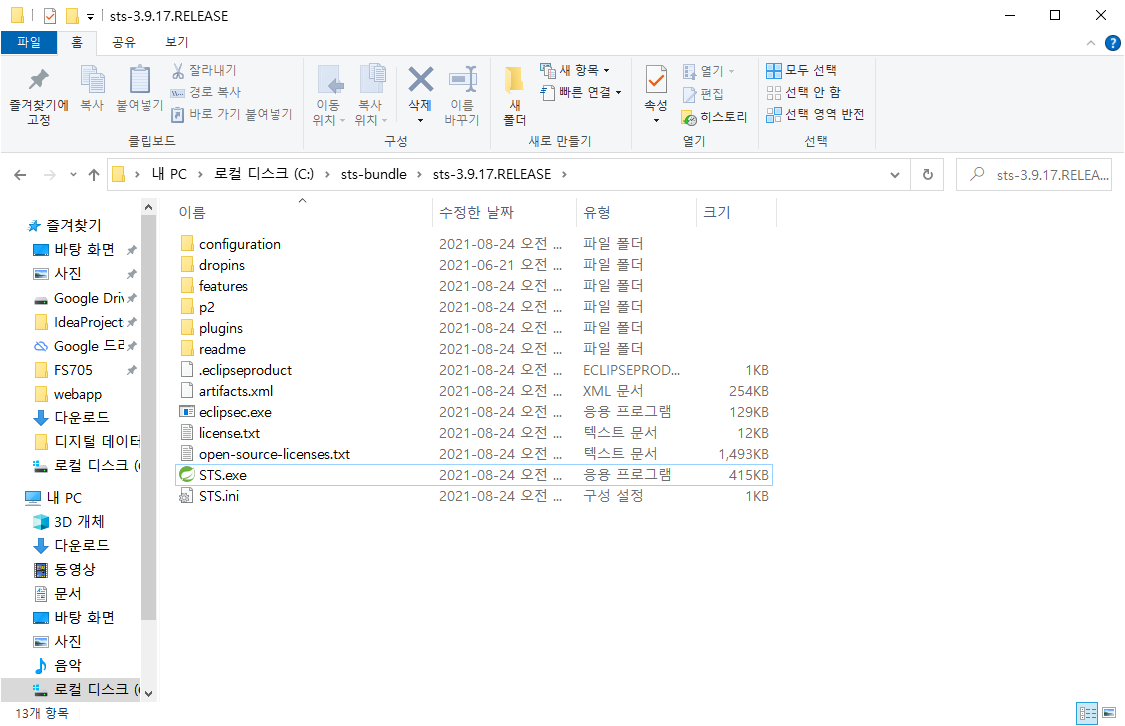Open the 빠른 연결 (Easy access) dropdown
The height and width of the screenshot is (726, 1125).
pos(580,92)
